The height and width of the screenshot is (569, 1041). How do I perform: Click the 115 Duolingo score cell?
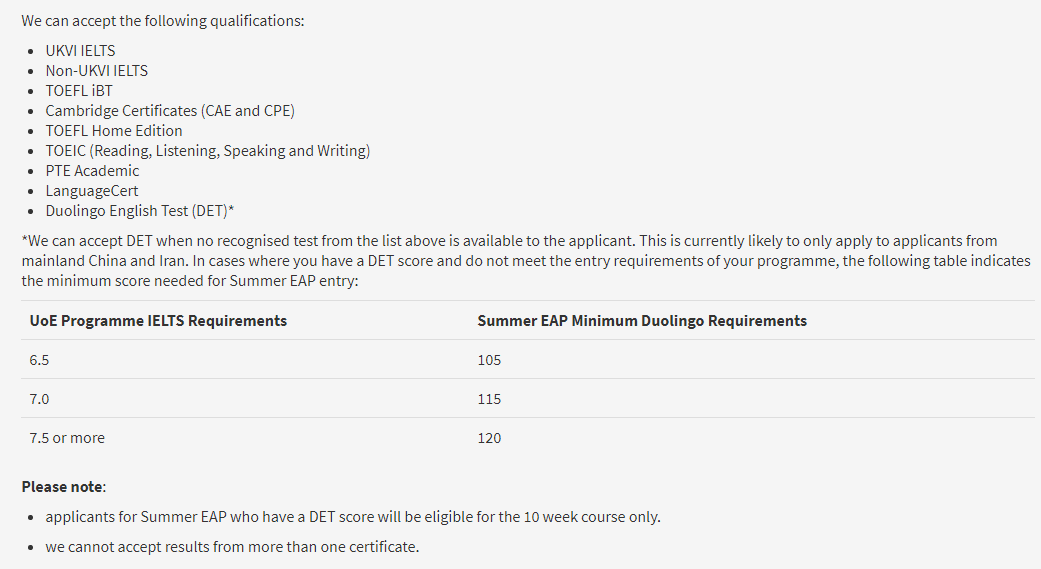tap(489, 399)
